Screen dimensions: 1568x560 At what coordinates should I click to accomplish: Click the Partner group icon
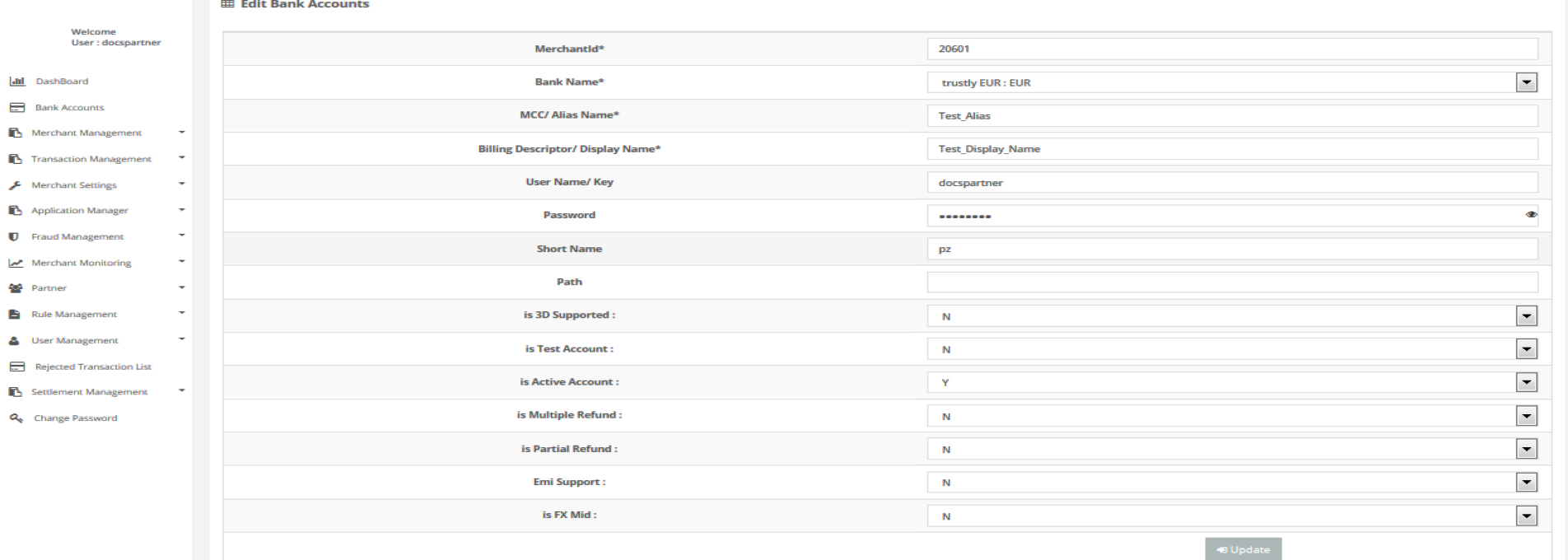[x=15, y=288]
